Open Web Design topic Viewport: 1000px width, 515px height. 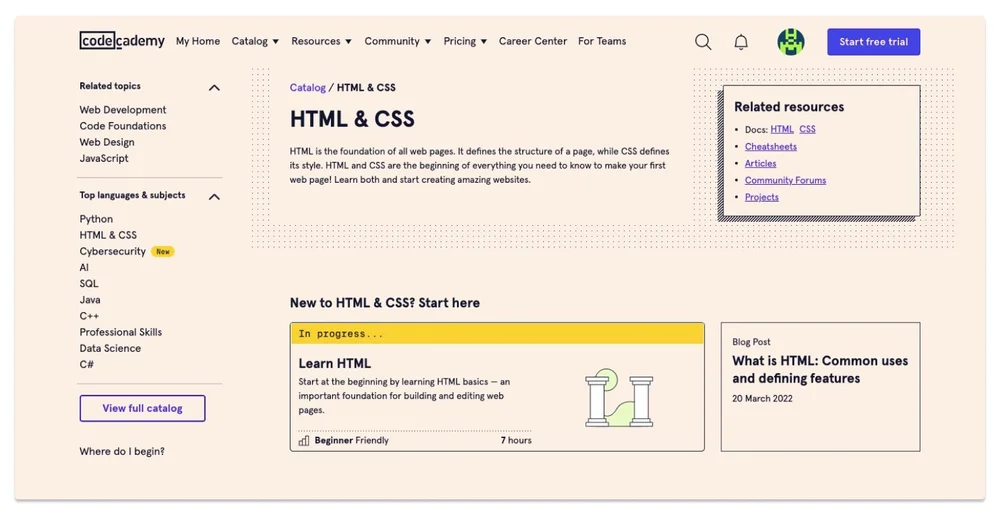pos(107,142)
